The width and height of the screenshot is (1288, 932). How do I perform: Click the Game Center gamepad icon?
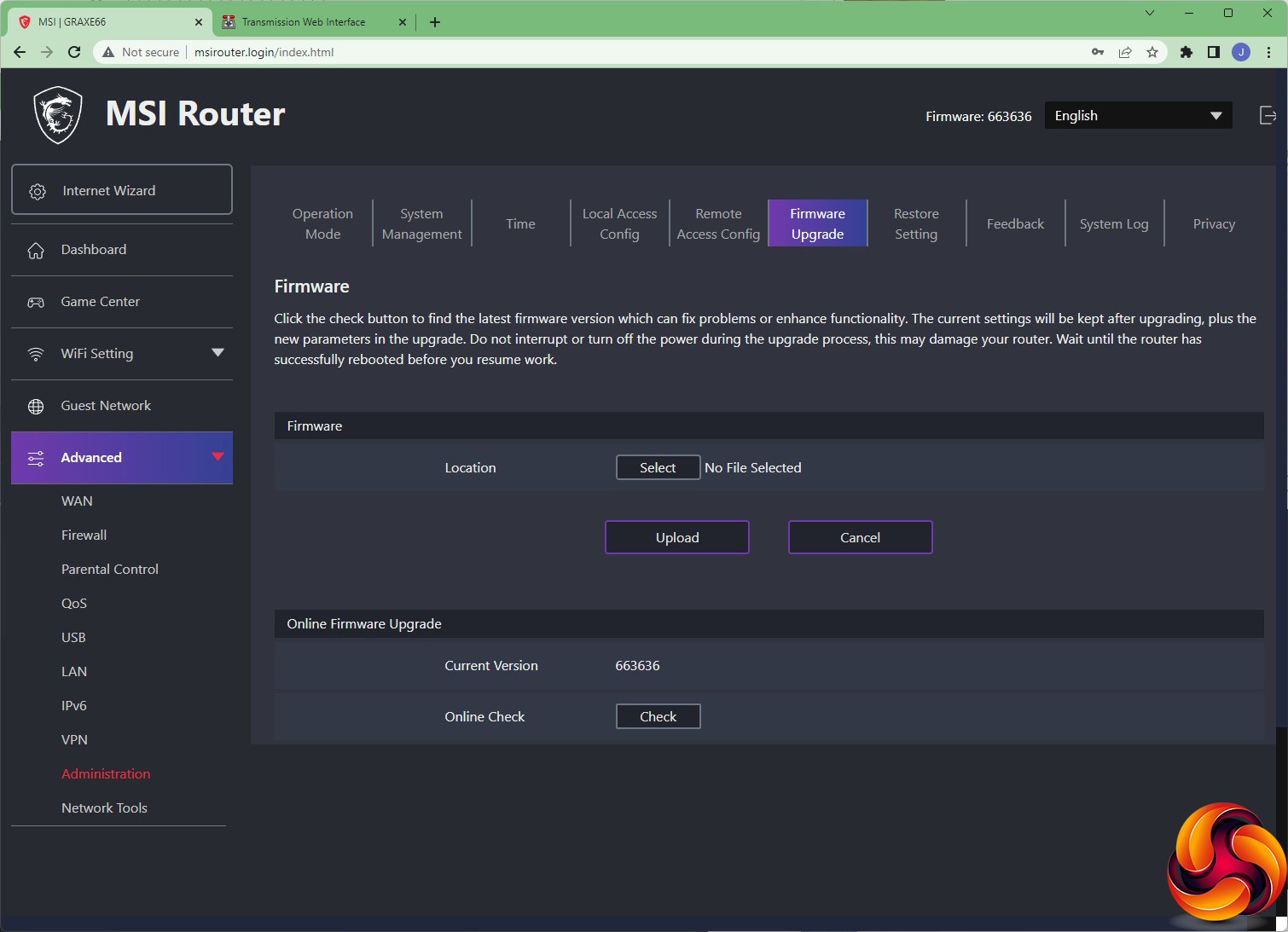coord(36,302)
